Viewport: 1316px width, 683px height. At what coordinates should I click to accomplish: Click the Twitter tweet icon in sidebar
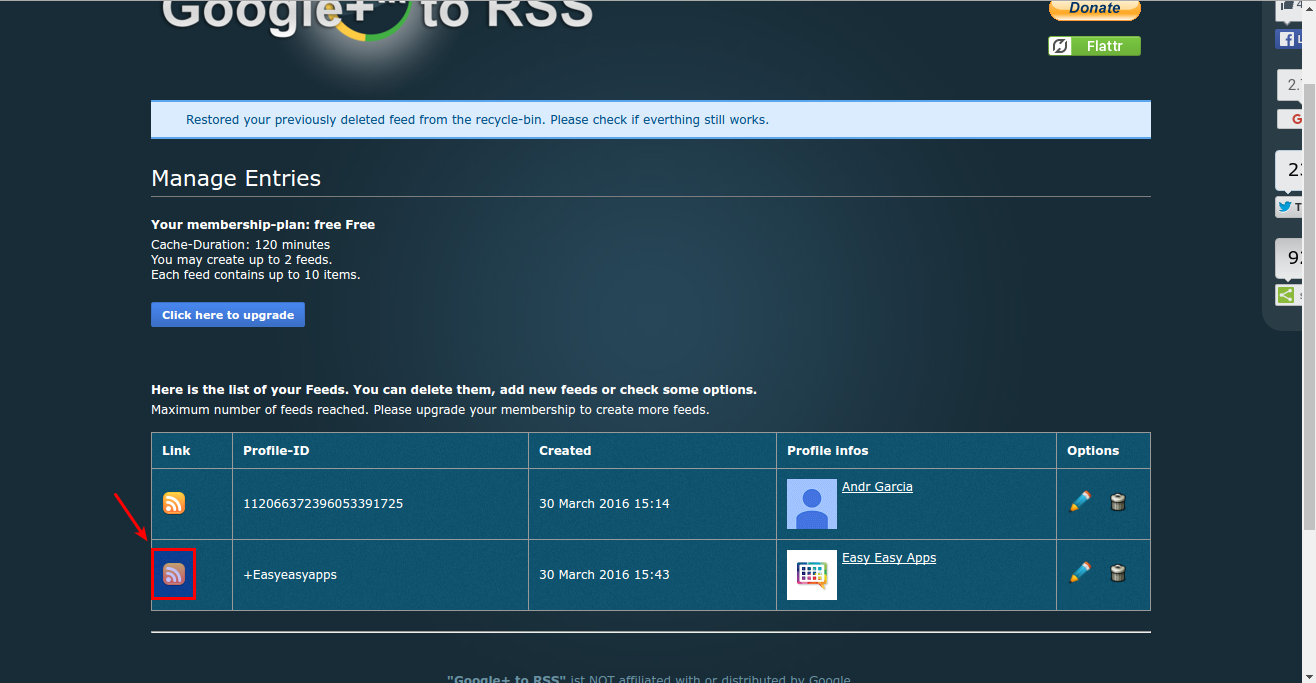coord(1287,207)
